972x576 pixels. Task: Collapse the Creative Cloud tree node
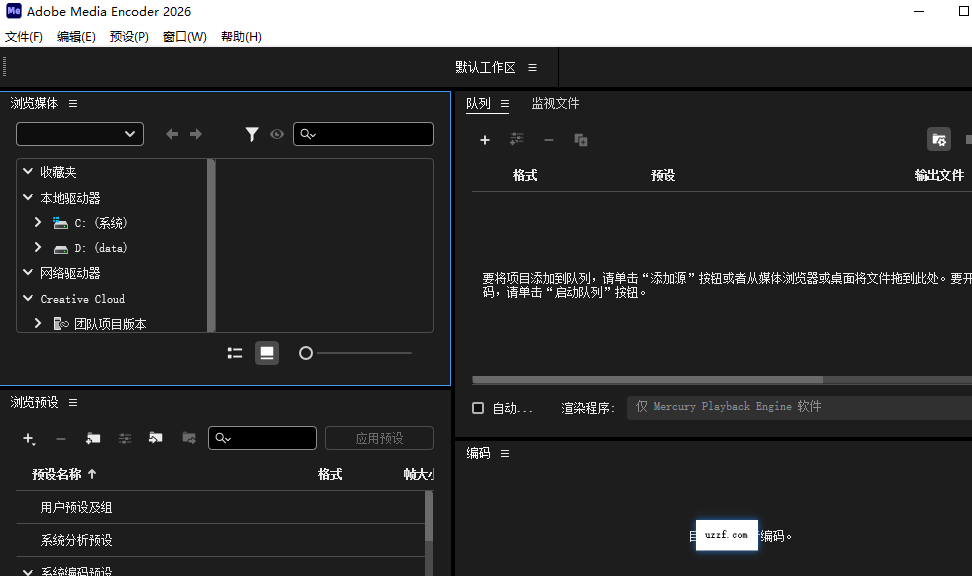click(29, 298)
